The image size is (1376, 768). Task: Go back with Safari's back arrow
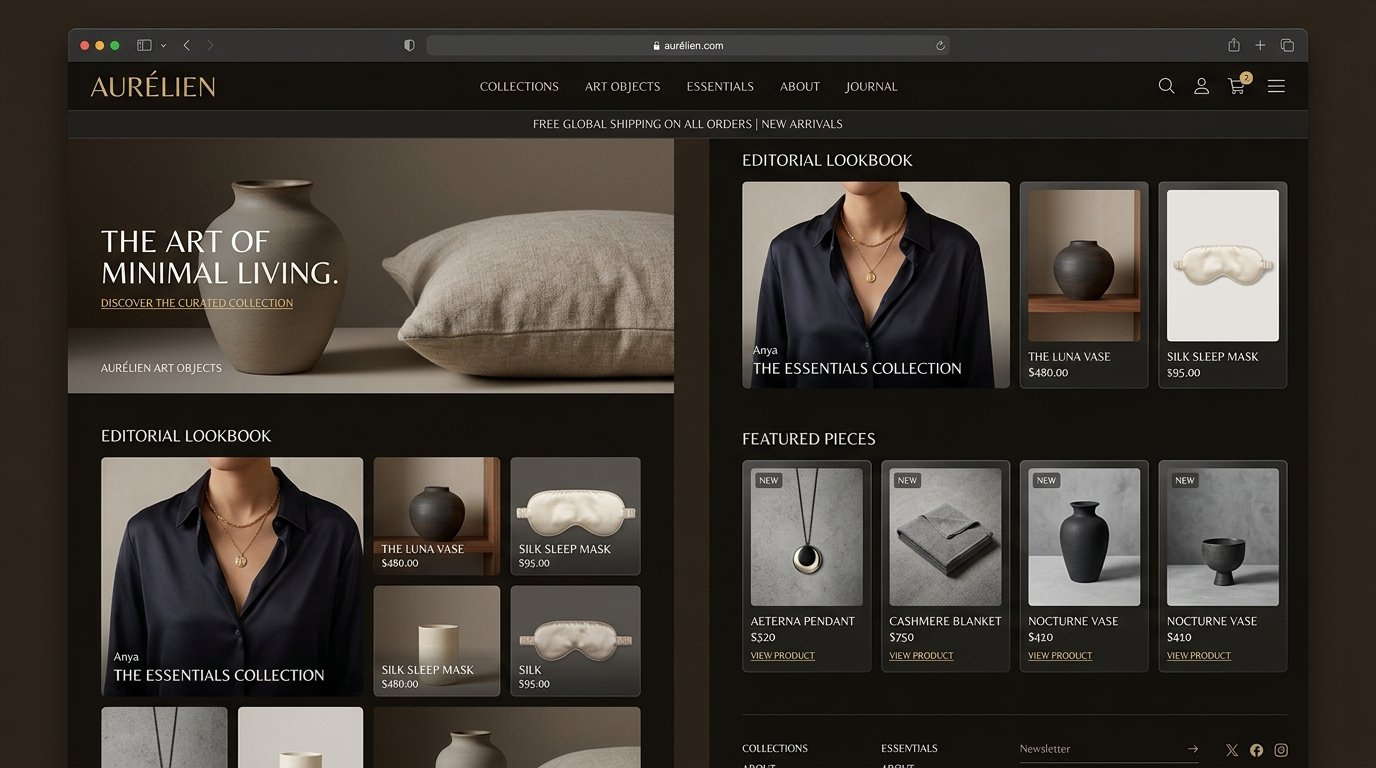(186, 45)
